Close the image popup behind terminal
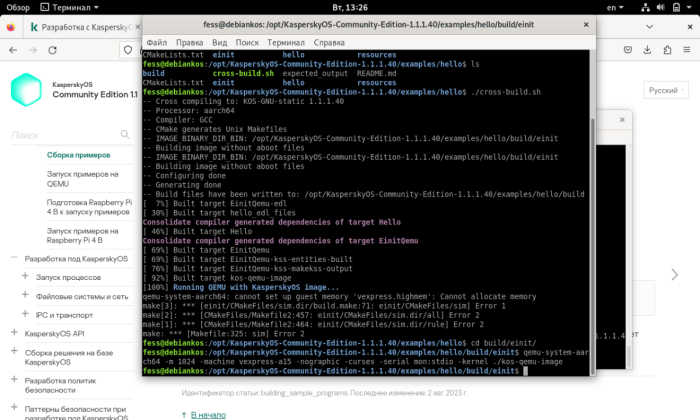The height and width of the screenshot is (420, 700). [622, 120]
